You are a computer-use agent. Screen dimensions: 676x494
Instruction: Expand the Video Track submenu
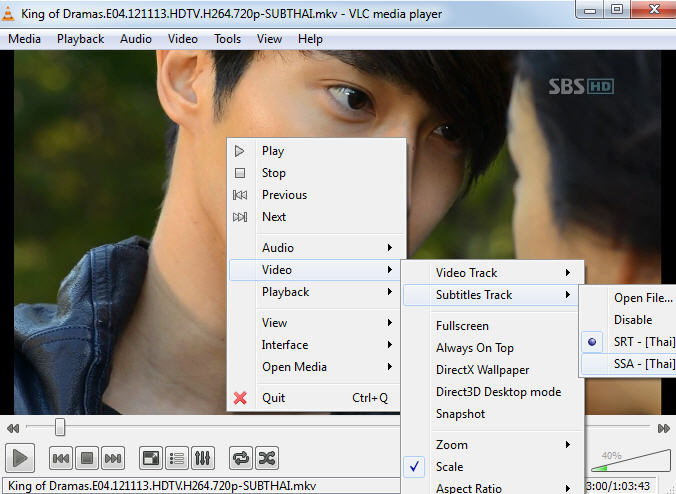coord(494,273)
